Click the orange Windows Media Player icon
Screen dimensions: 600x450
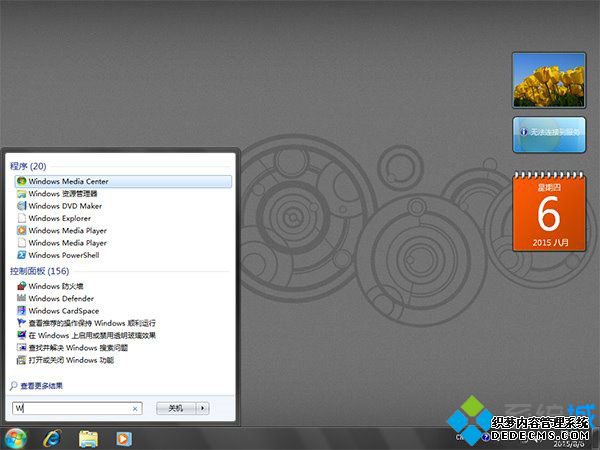click(21, 230)
